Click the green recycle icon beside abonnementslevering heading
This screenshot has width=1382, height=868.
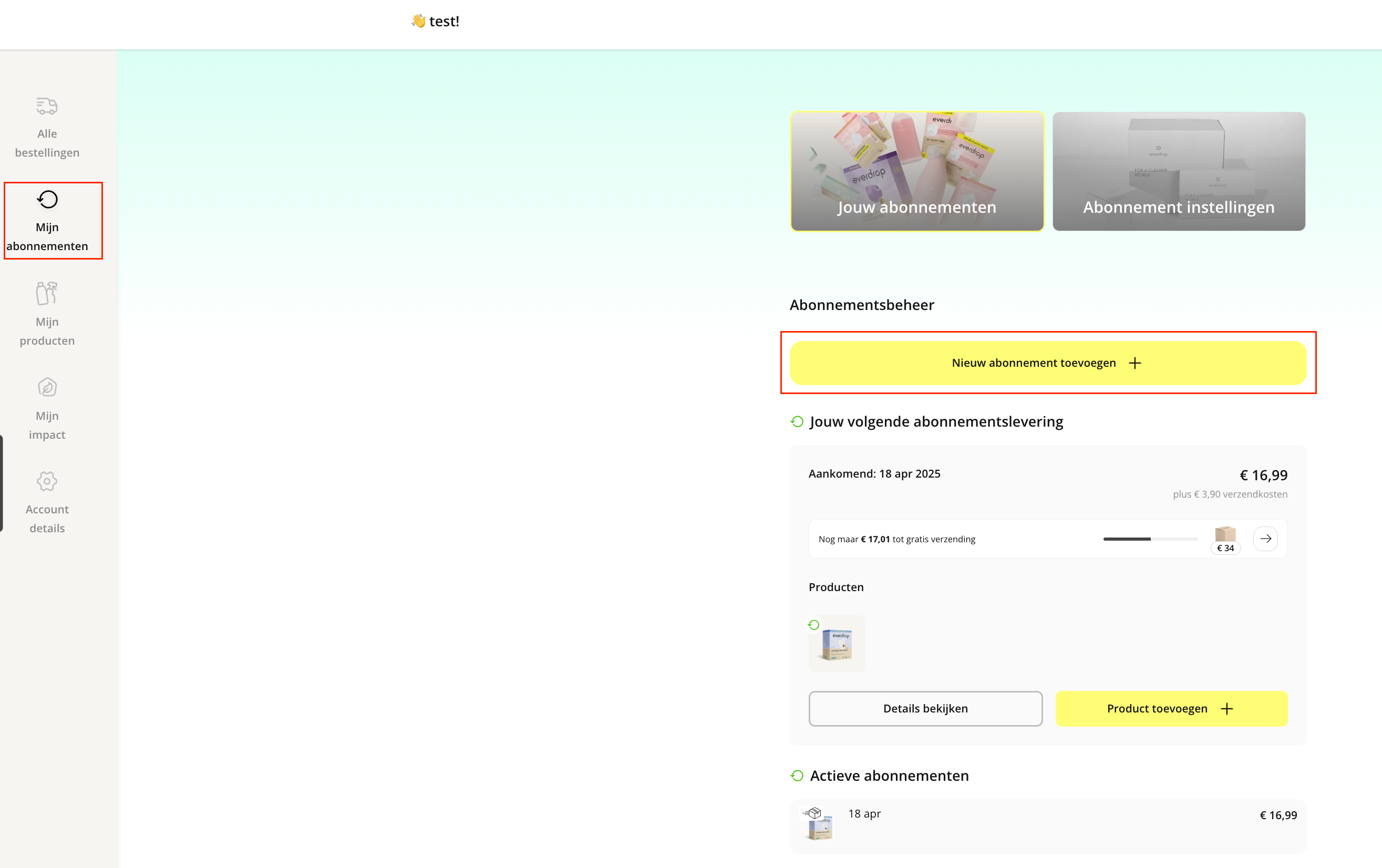coord(797,421)
